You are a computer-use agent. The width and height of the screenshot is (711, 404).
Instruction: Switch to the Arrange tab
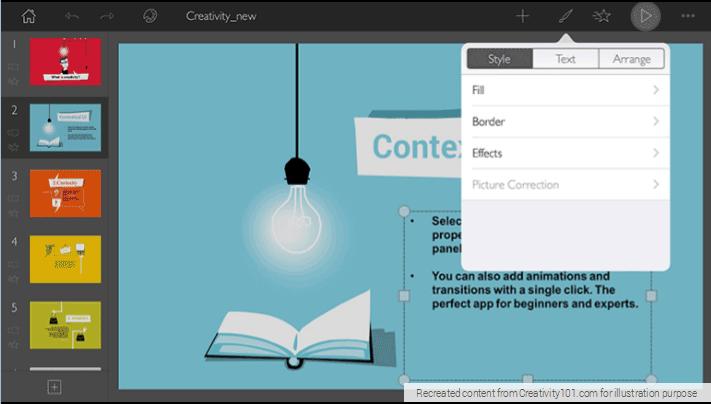coord(632,59)
